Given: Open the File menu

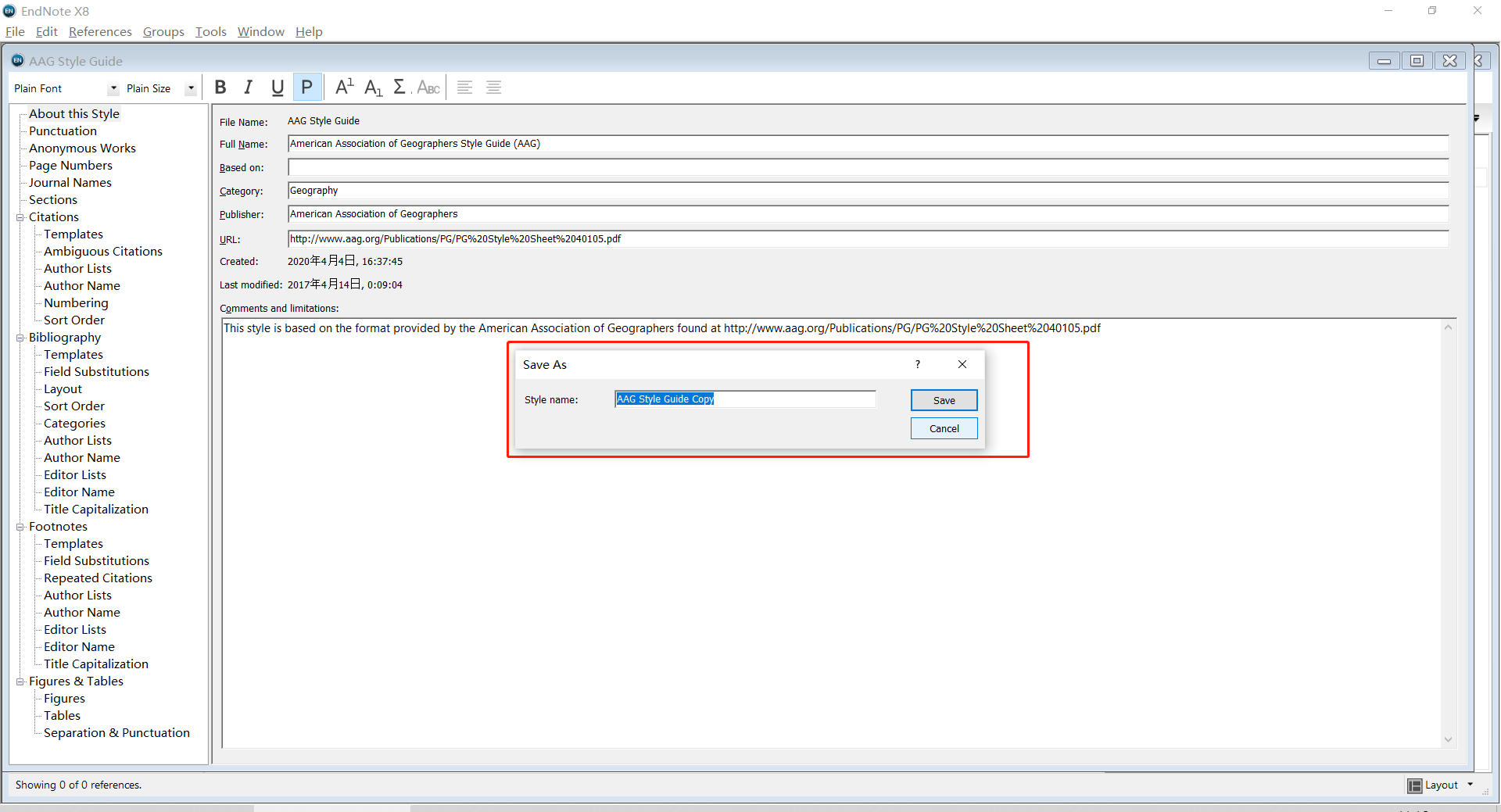Looking at the screenshot, I should [x=15, y=31].
